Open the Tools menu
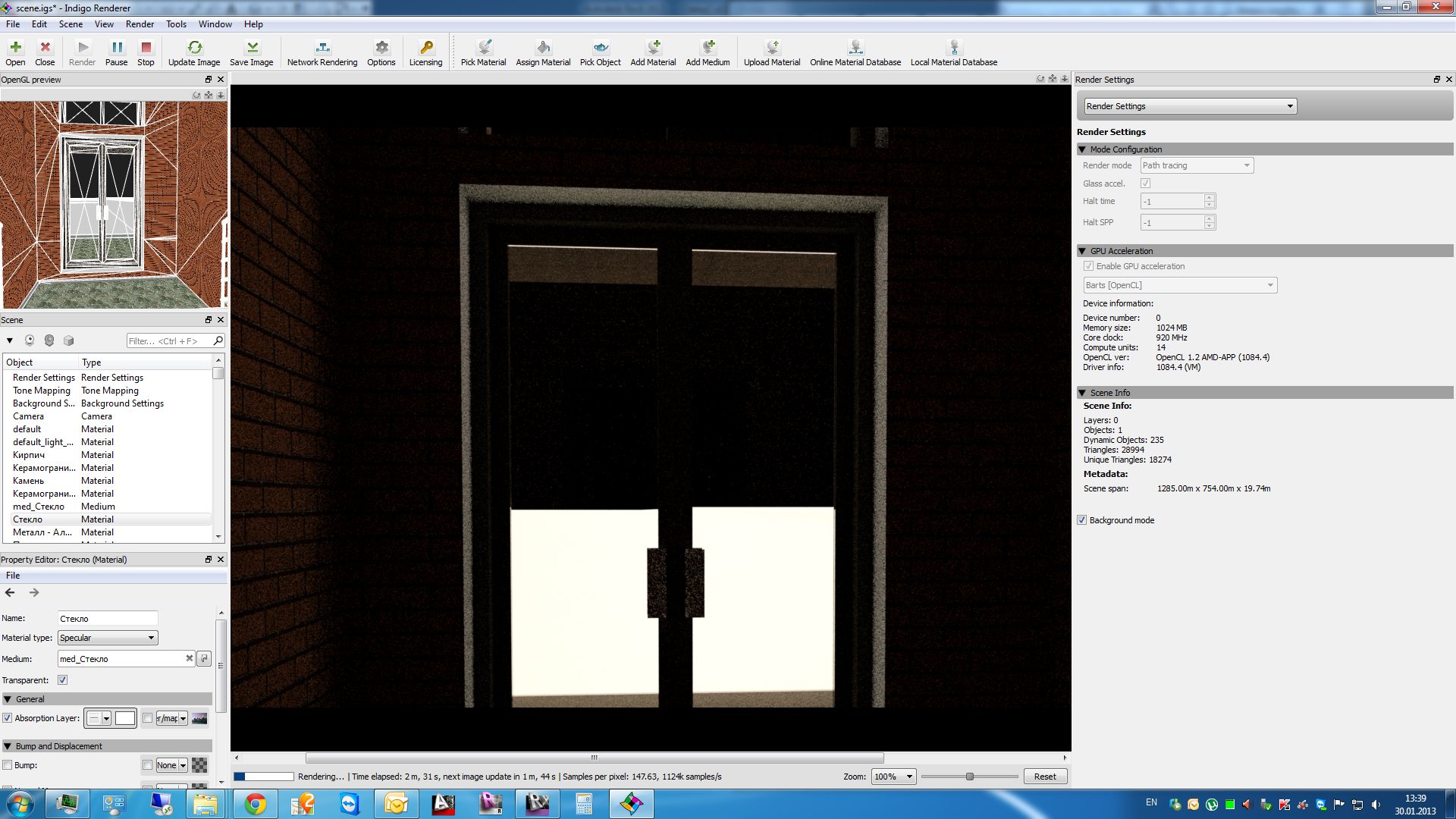 click(x=176, y=24)
